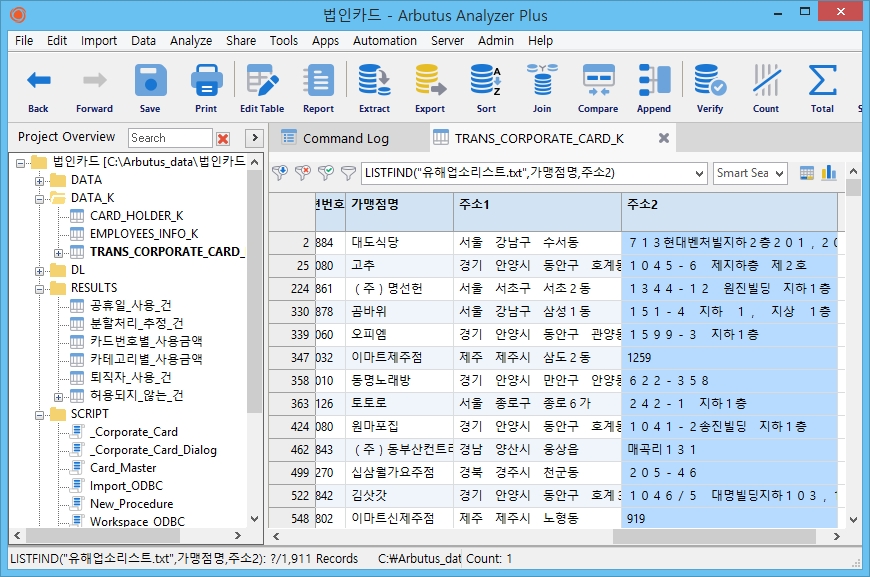Viewport: 870px width, 577px height.
Task: Select the 공휴일_사용_건 result table
Action: point(130,306)
